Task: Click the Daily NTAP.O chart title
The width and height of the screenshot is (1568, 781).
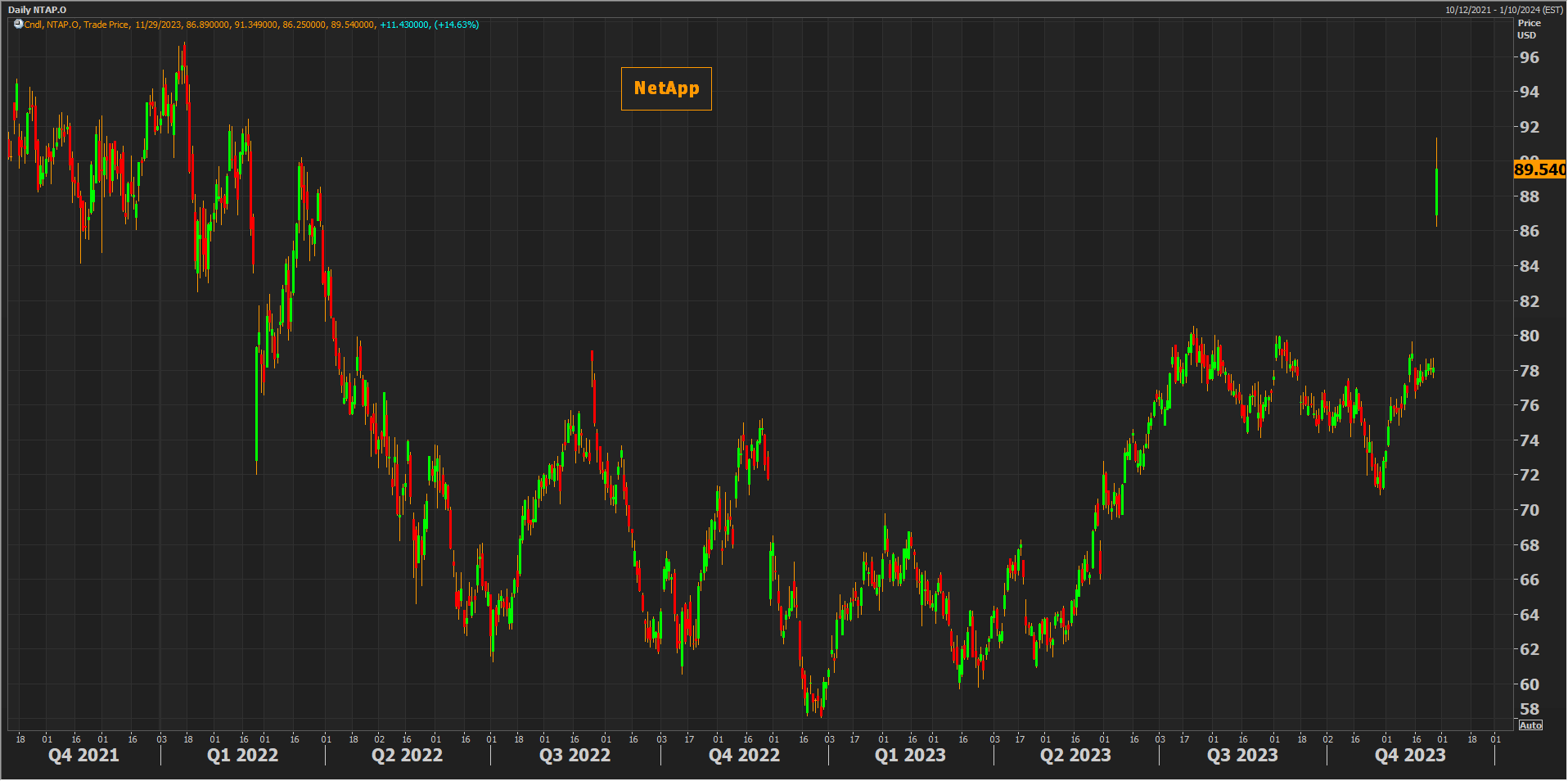Action: 38,10
